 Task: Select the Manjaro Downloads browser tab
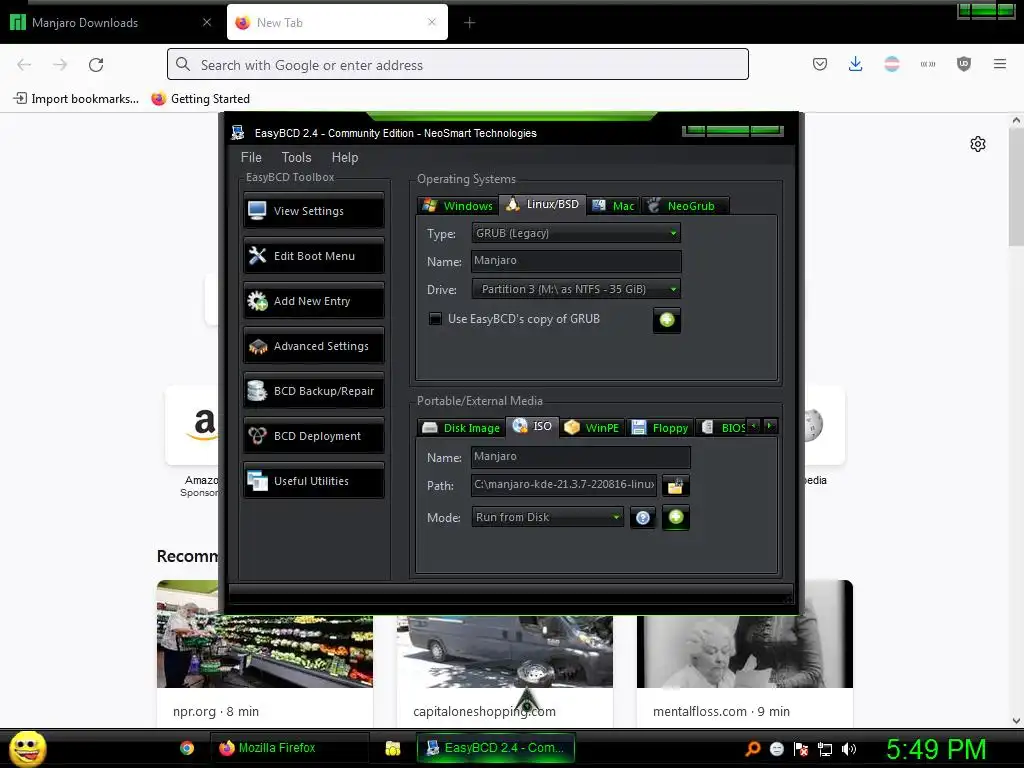click(110, 23)
